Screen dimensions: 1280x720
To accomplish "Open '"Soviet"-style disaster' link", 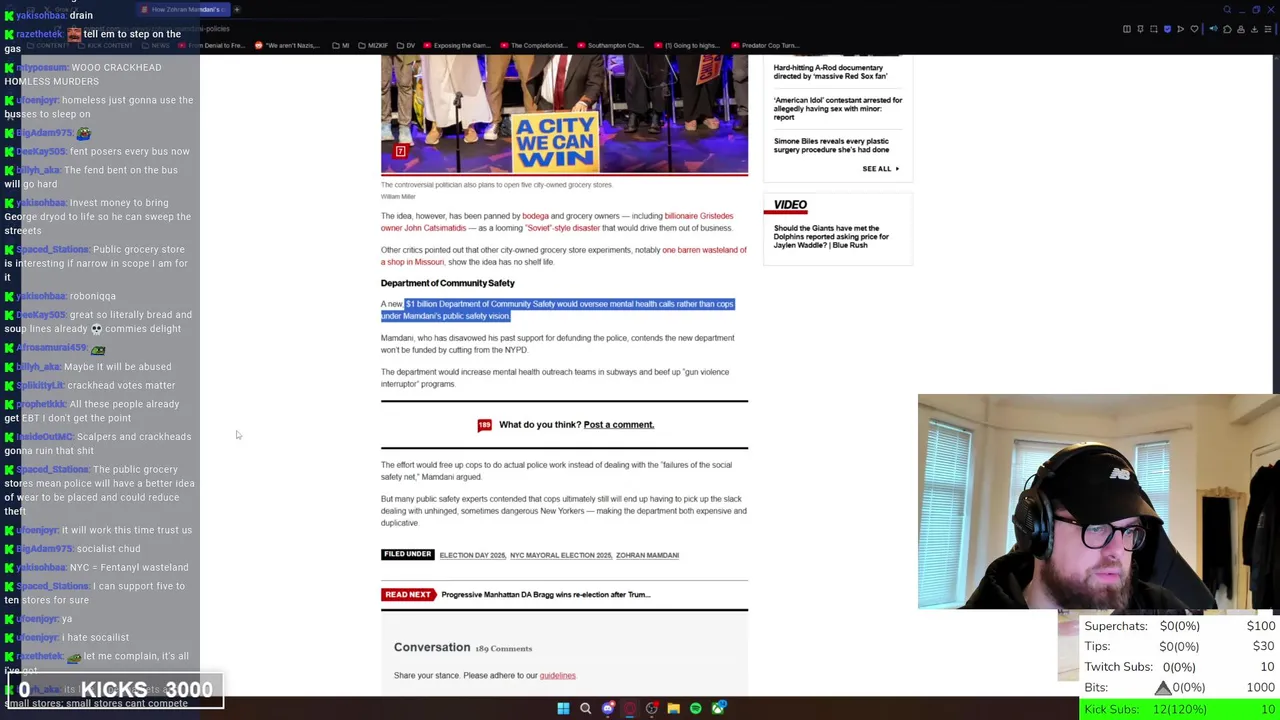I will point(563,228).
